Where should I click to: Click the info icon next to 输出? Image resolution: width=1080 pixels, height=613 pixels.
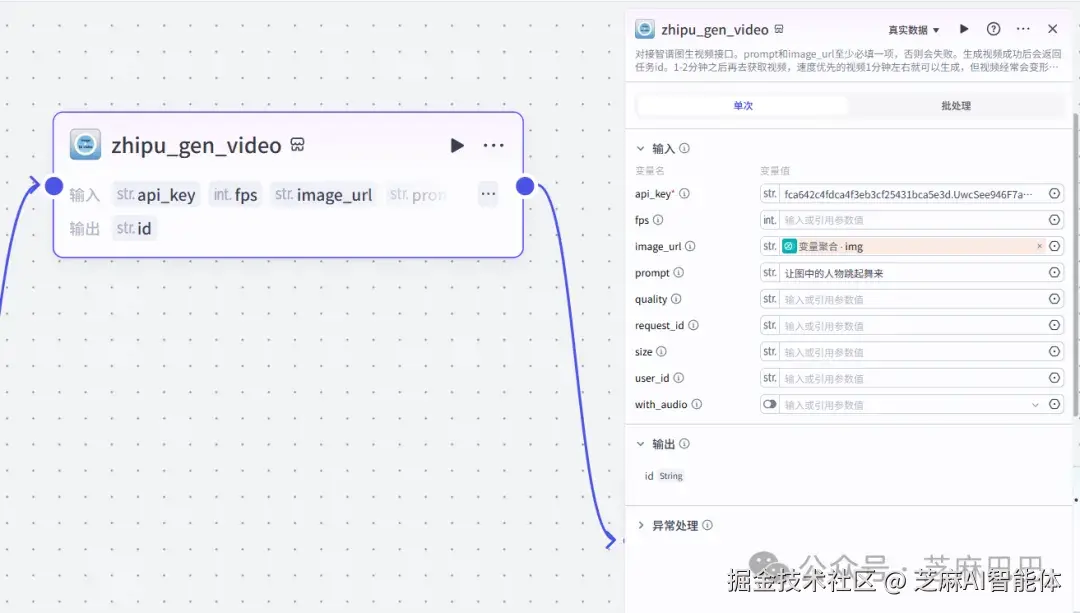point(684,444)
